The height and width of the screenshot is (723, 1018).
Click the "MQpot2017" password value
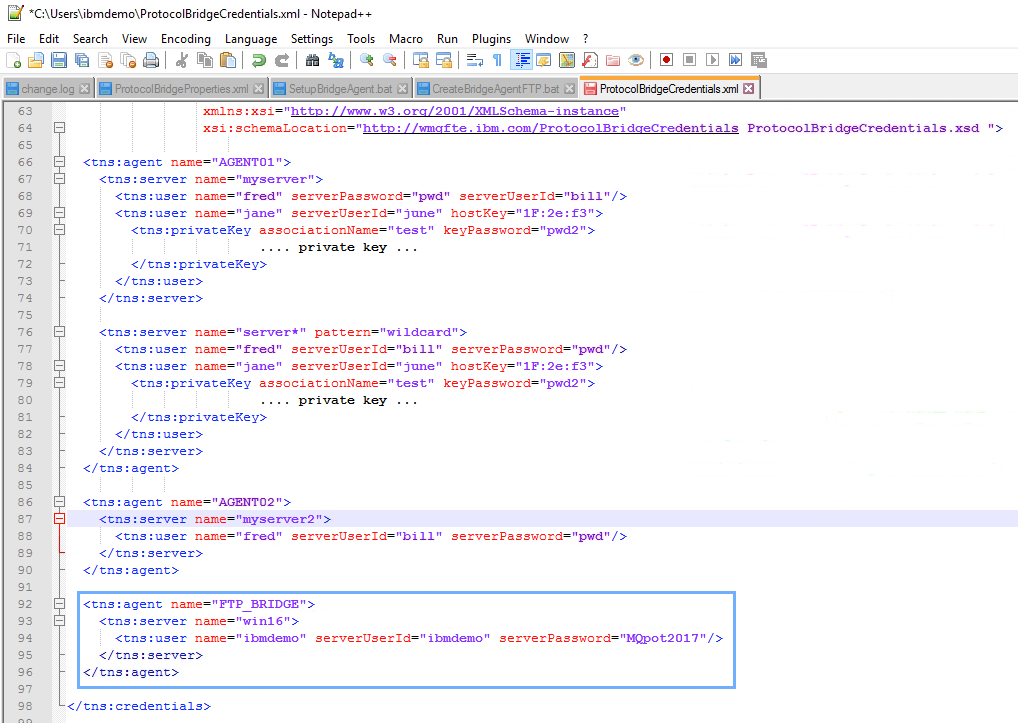point(662,638)
